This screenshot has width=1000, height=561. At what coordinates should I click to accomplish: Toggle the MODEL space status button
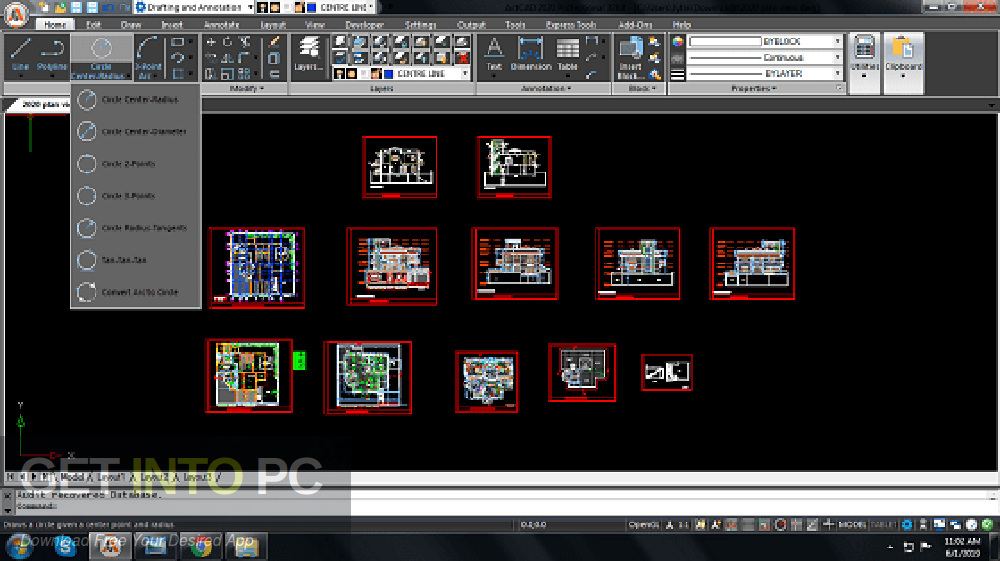(x=852, y=525)
